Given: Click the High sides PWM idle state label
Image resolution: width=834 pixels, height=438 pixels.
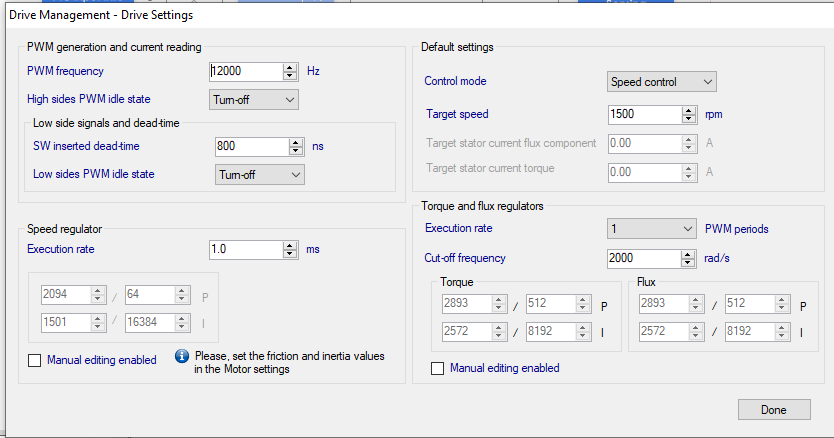Looking at the screenshot, I should (x=89, y=100).
